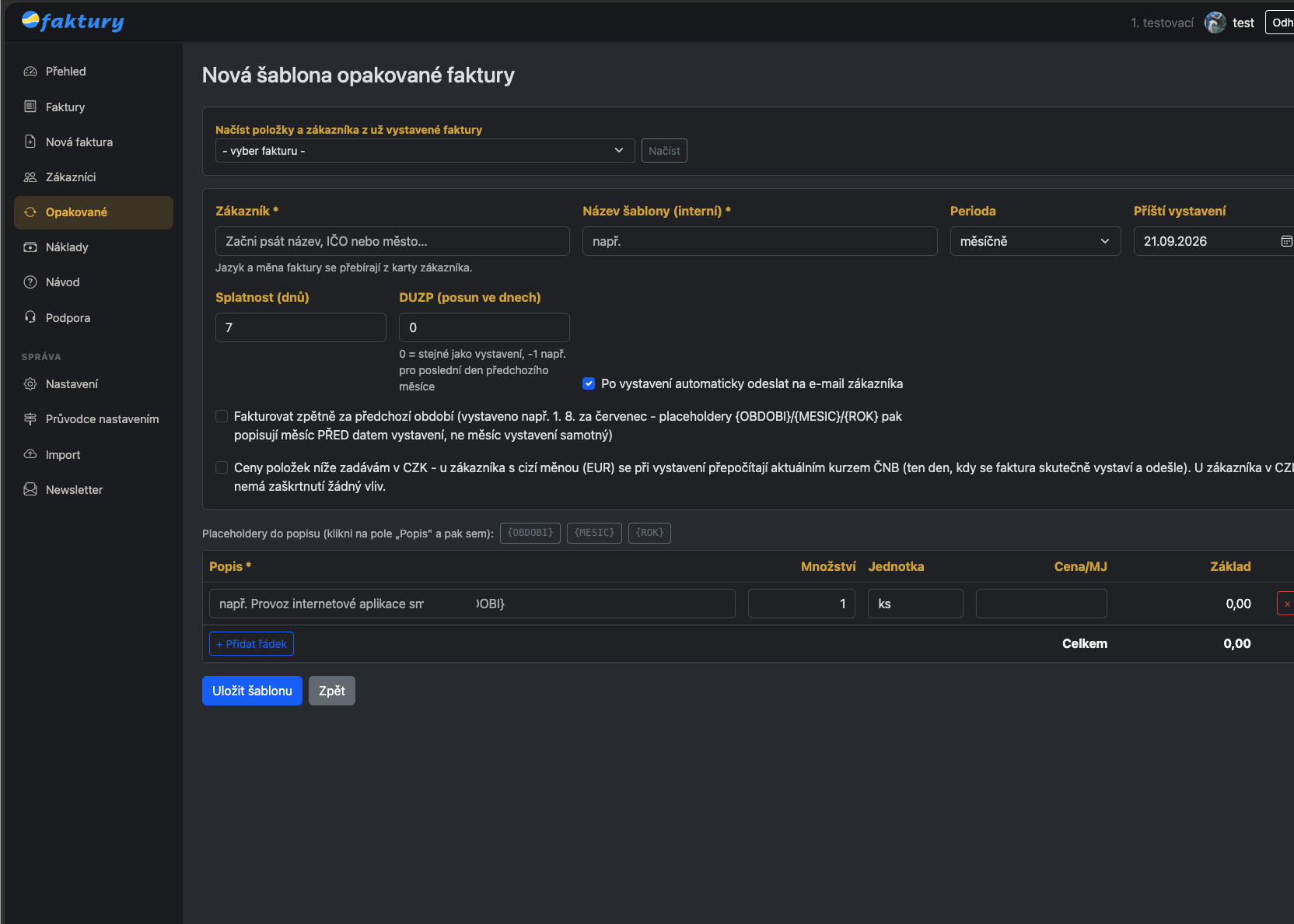Click the Nová faktura document icon
The image size is (1294, 924).
(30, 142)
